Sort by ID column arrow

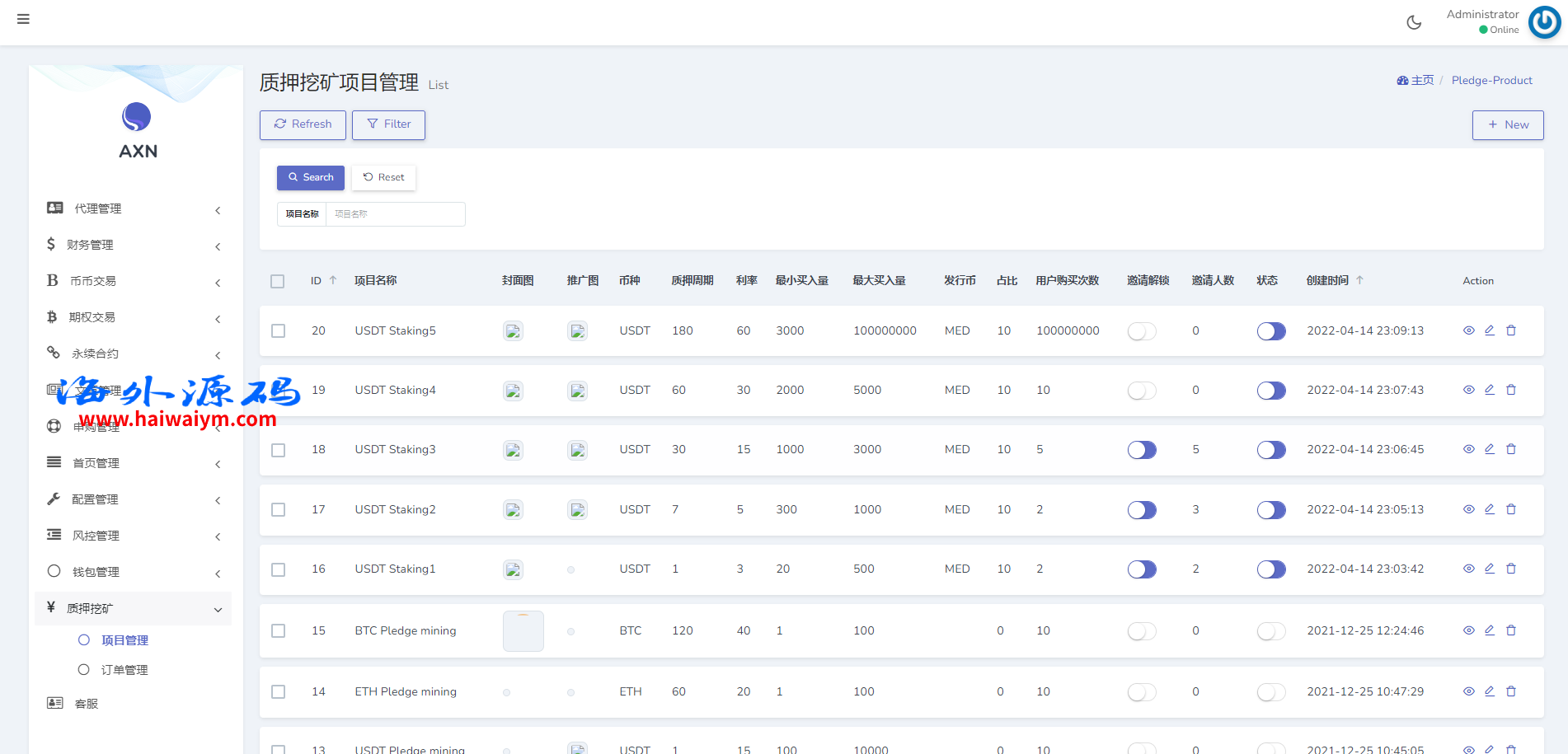point(333,280)
